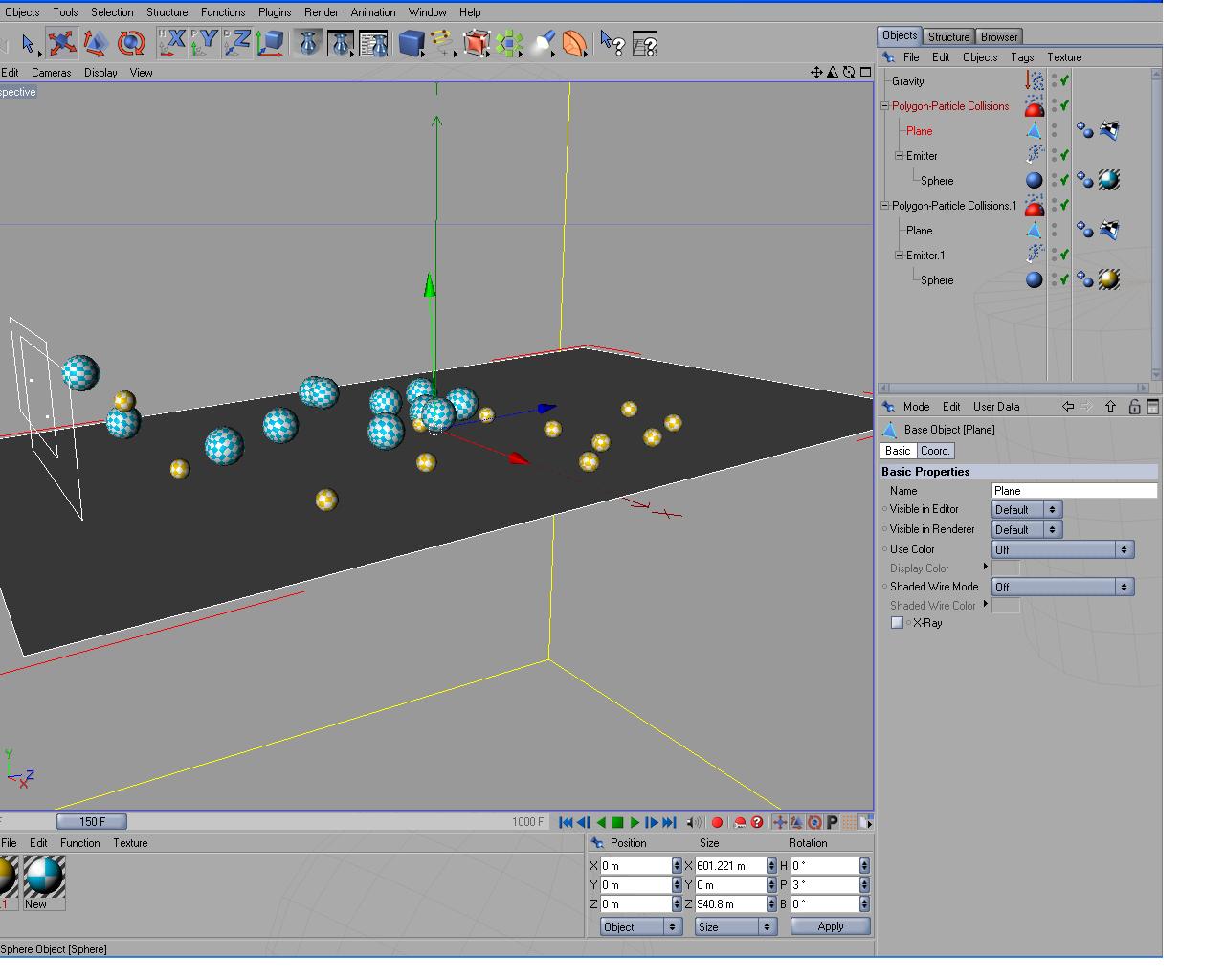This screenshot has width=1225, height=980.
Task: Enable the X-Ray checkbox
Action: click(897, 623)
